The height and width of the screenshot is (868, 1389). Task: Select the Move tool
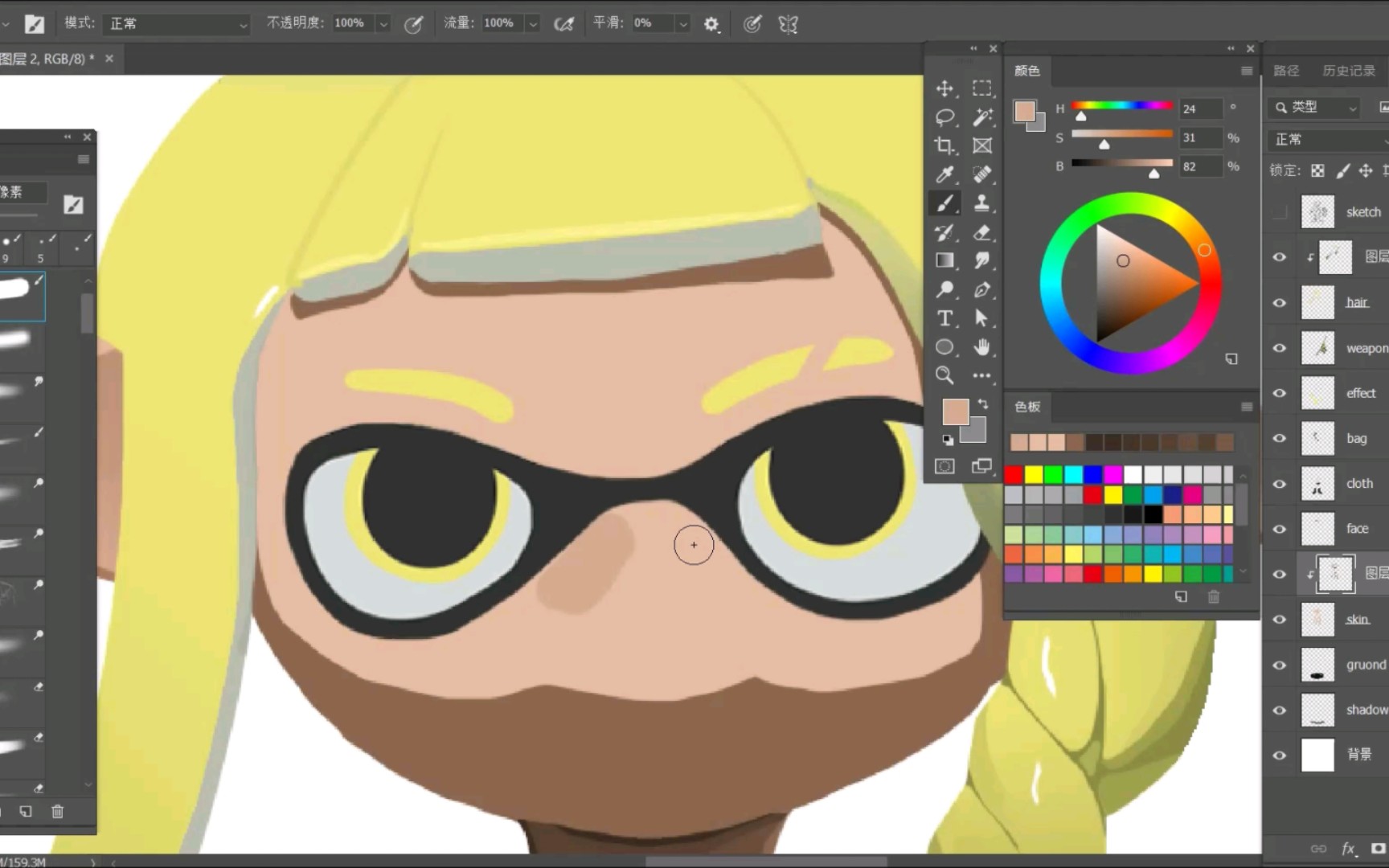[944, 88]
